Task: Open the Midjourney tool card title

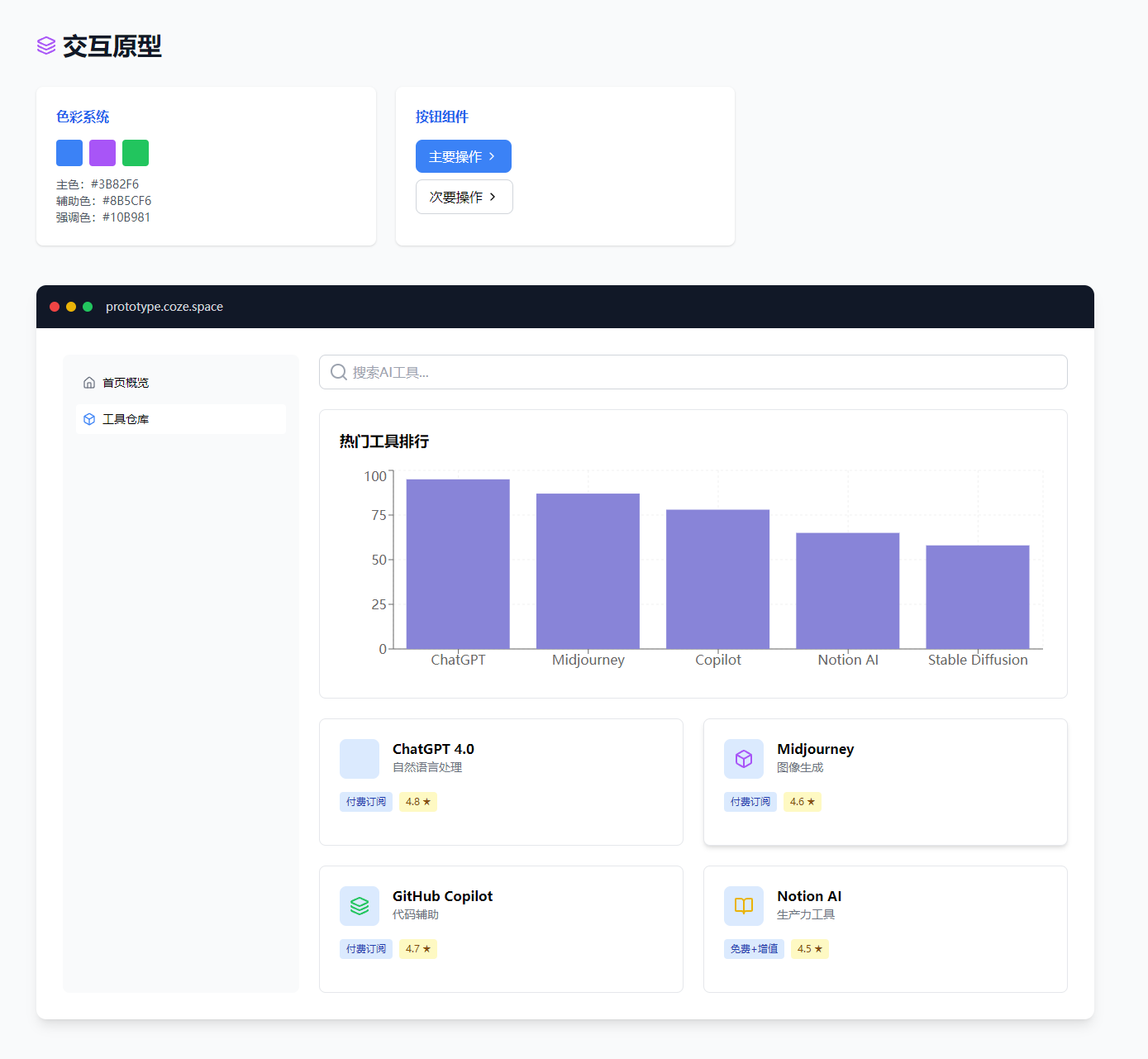Action: 816,749
